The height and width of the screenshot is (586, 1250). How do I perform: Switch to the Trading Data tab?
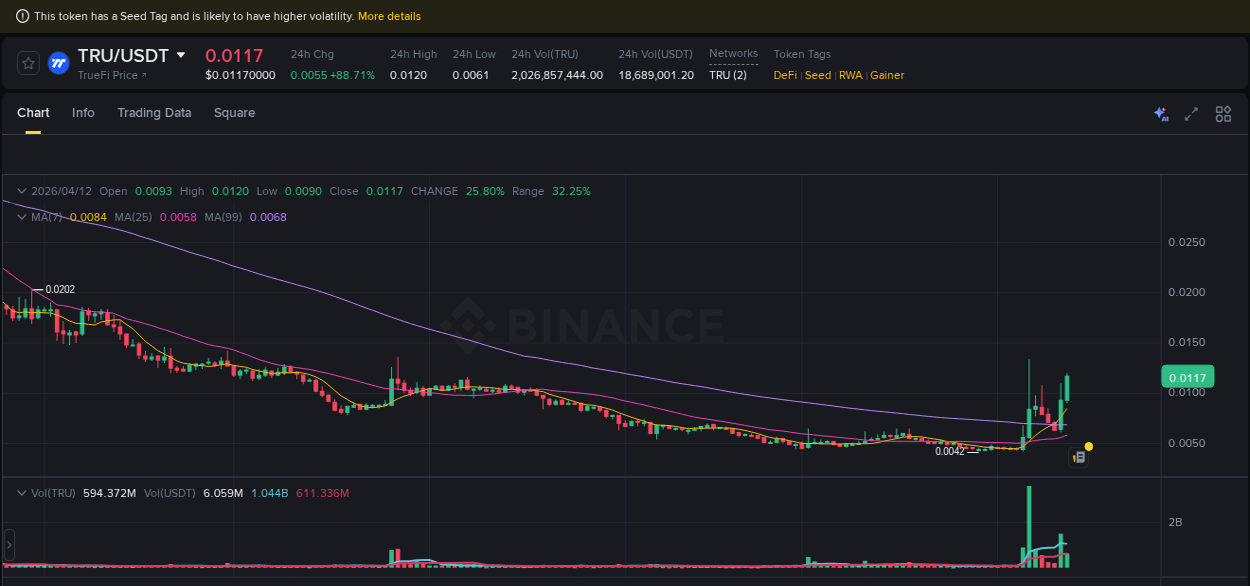154,113
